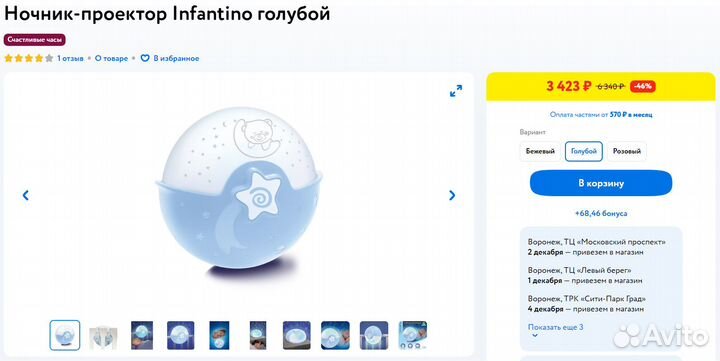This screenshot has width=720, height=361.
Task: Click the heart favorites icon
Action: pyautogui.click(x=145, y=58)
